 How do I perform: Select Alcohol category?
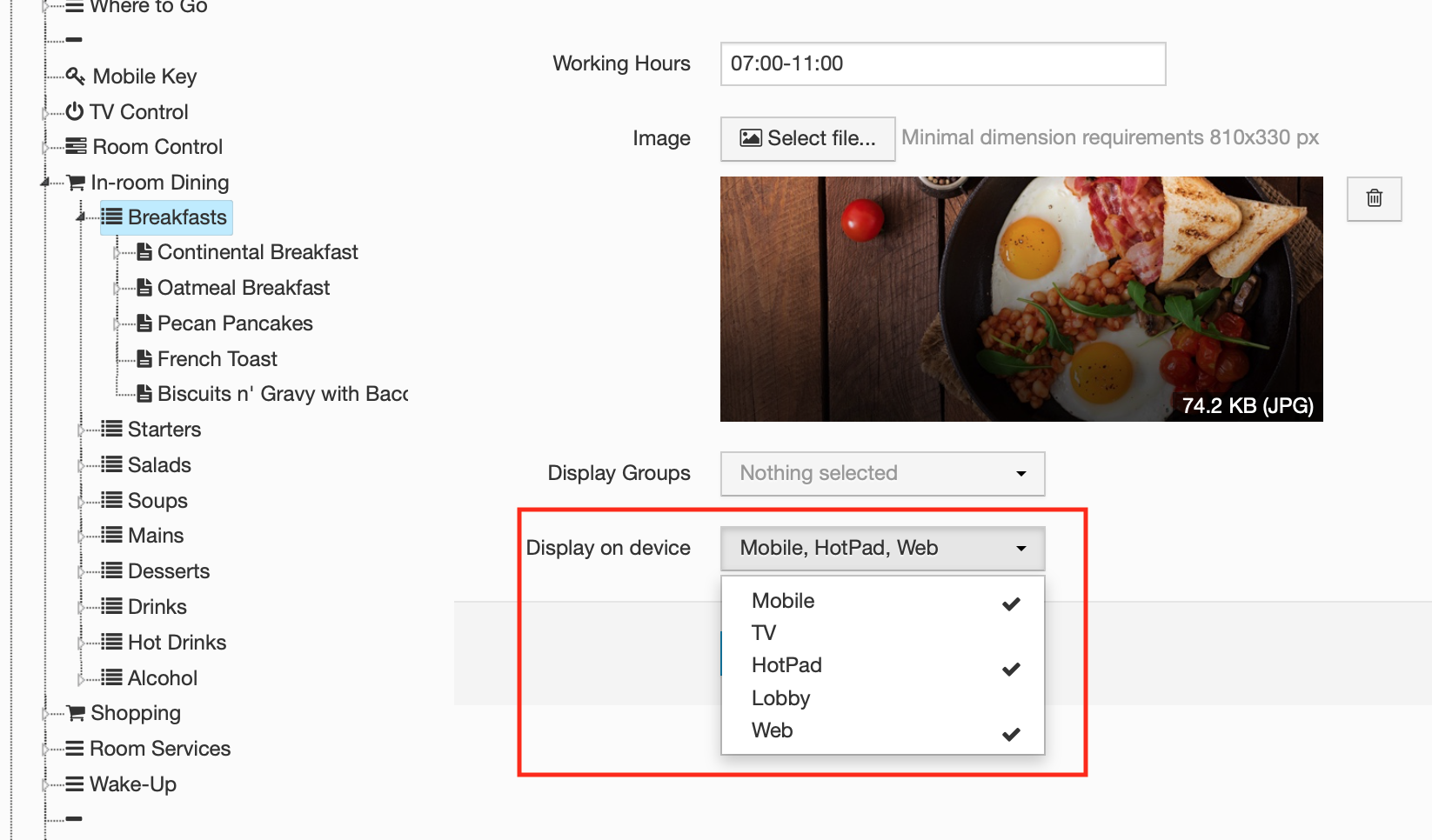(163, 677)
